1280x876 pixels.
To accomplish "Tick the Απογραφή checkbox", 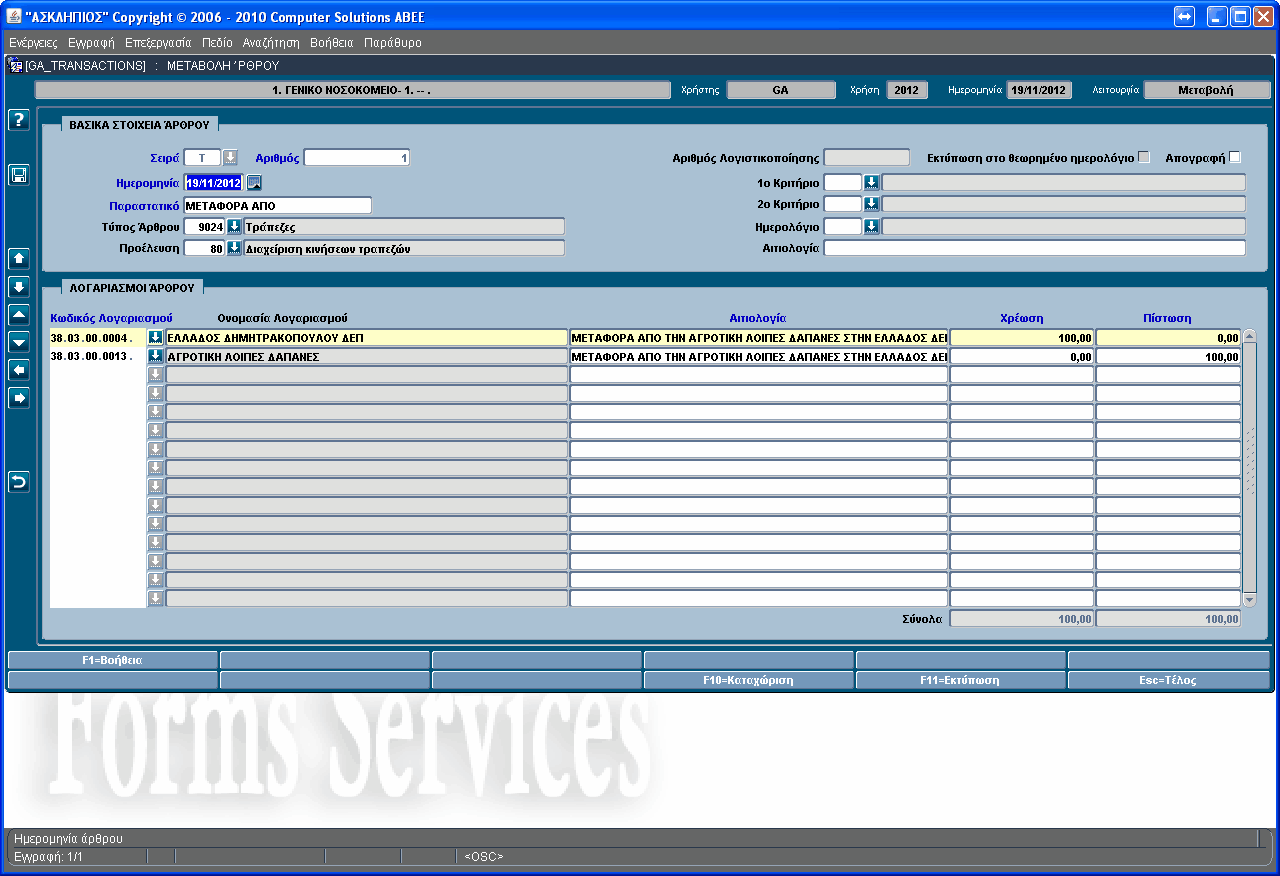I will [1234, 157].
